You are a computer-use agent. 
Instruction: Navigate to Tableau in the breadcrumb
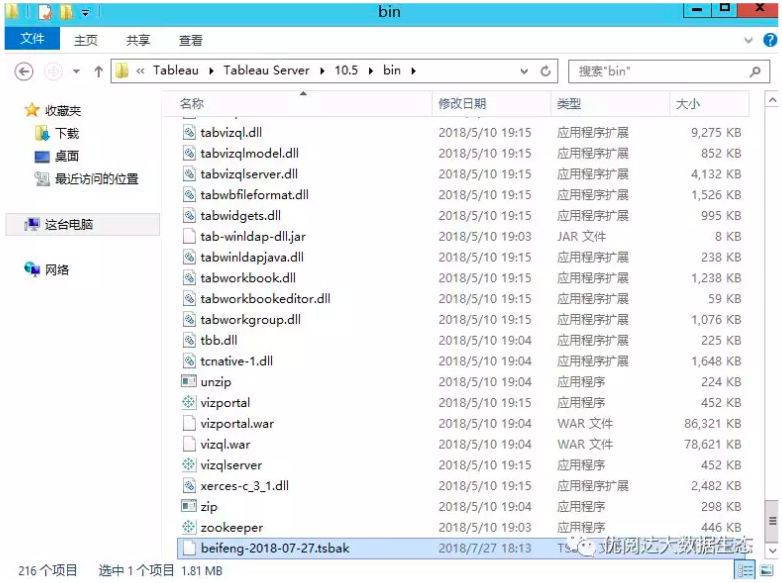tap(176, 70)
